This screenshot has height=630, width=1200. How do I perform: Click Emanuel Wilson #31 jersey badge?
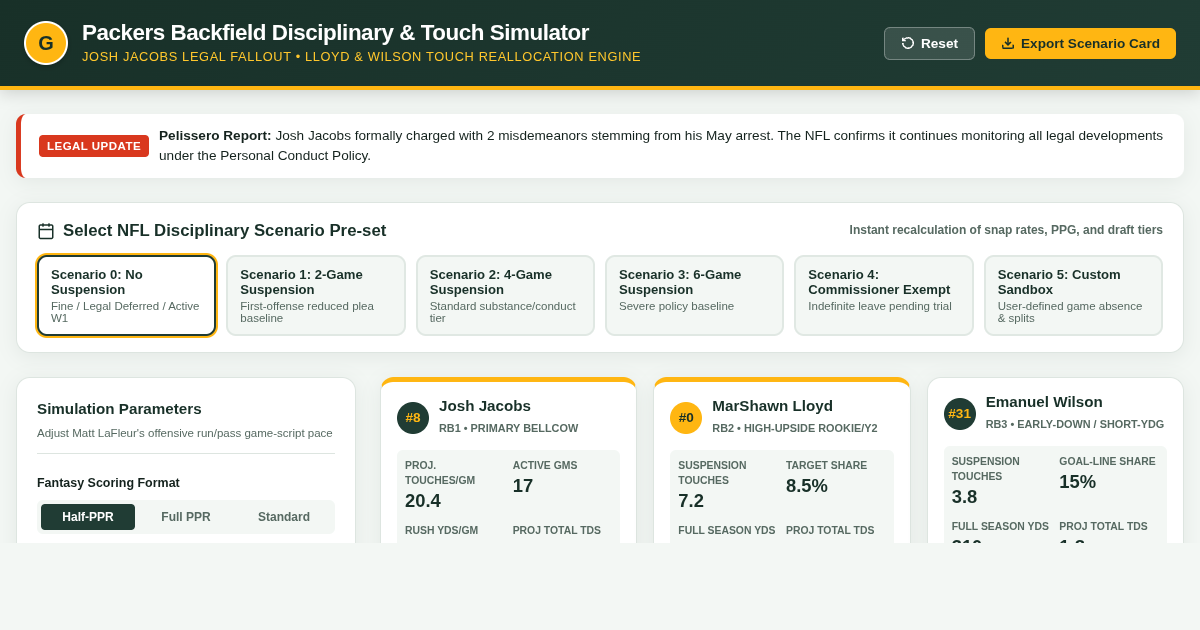click(x=960, y=414)
